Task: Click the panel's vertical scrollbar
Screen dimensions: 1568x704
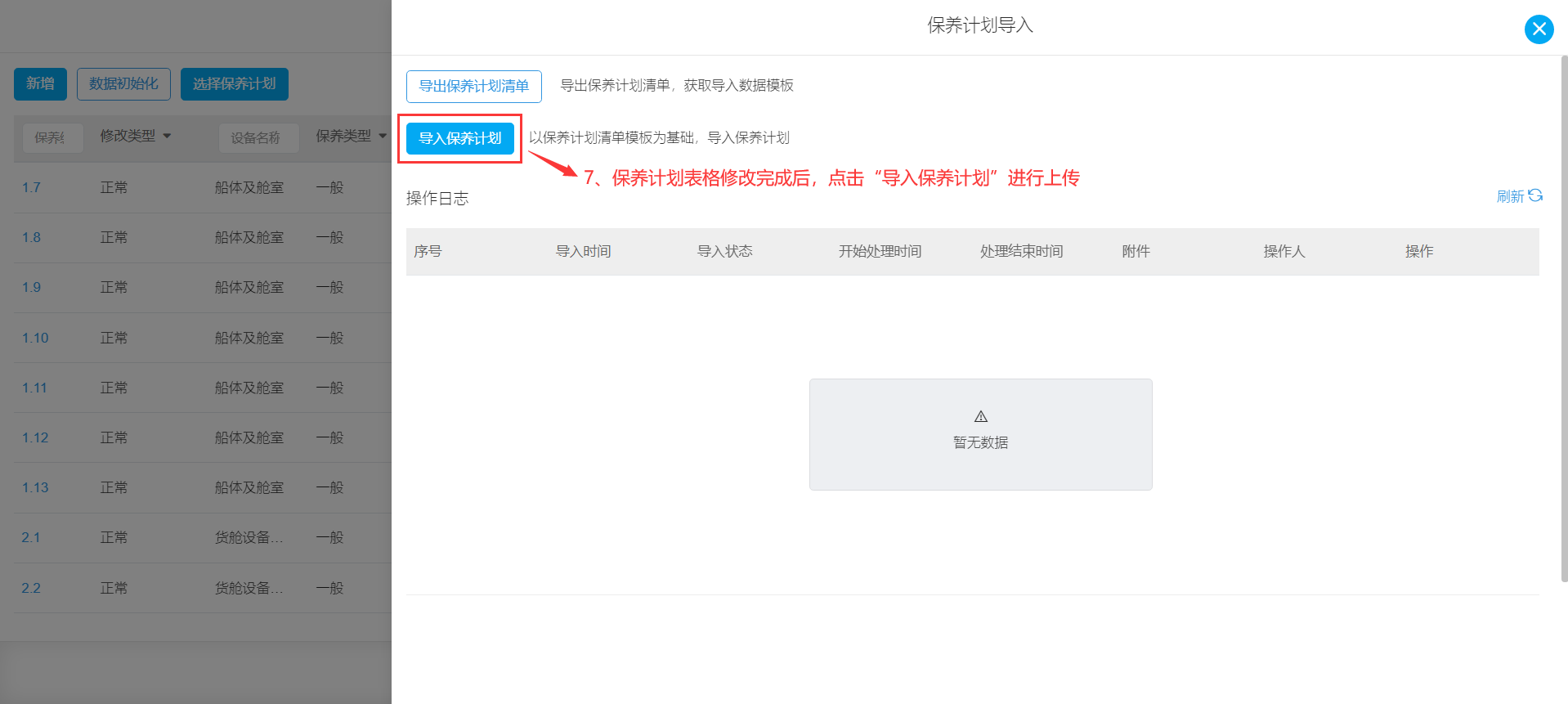Action: (1564, 319)
